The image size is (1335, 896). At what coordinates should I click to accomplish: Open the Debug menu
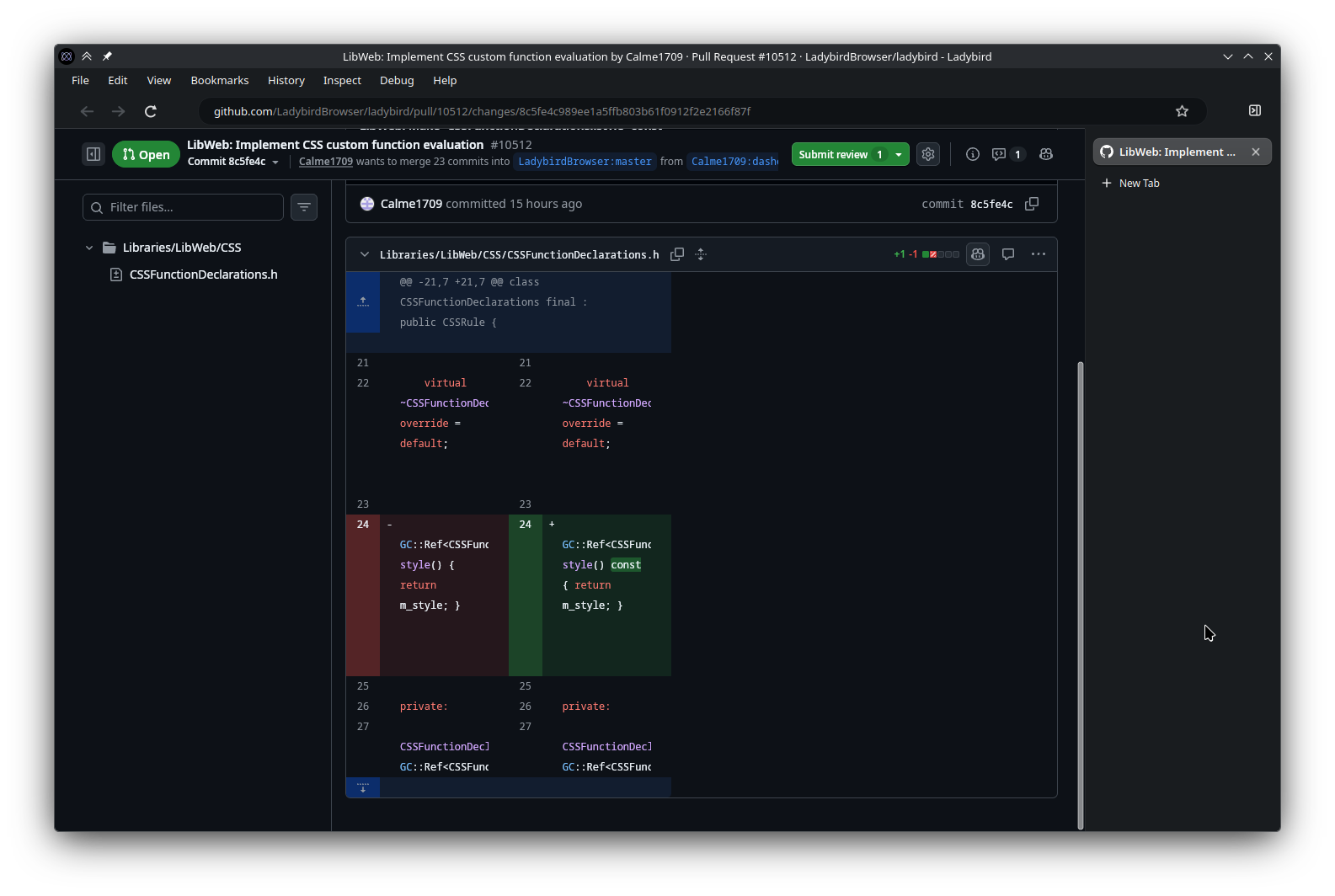pyautogui.click(x=397, y=81)
